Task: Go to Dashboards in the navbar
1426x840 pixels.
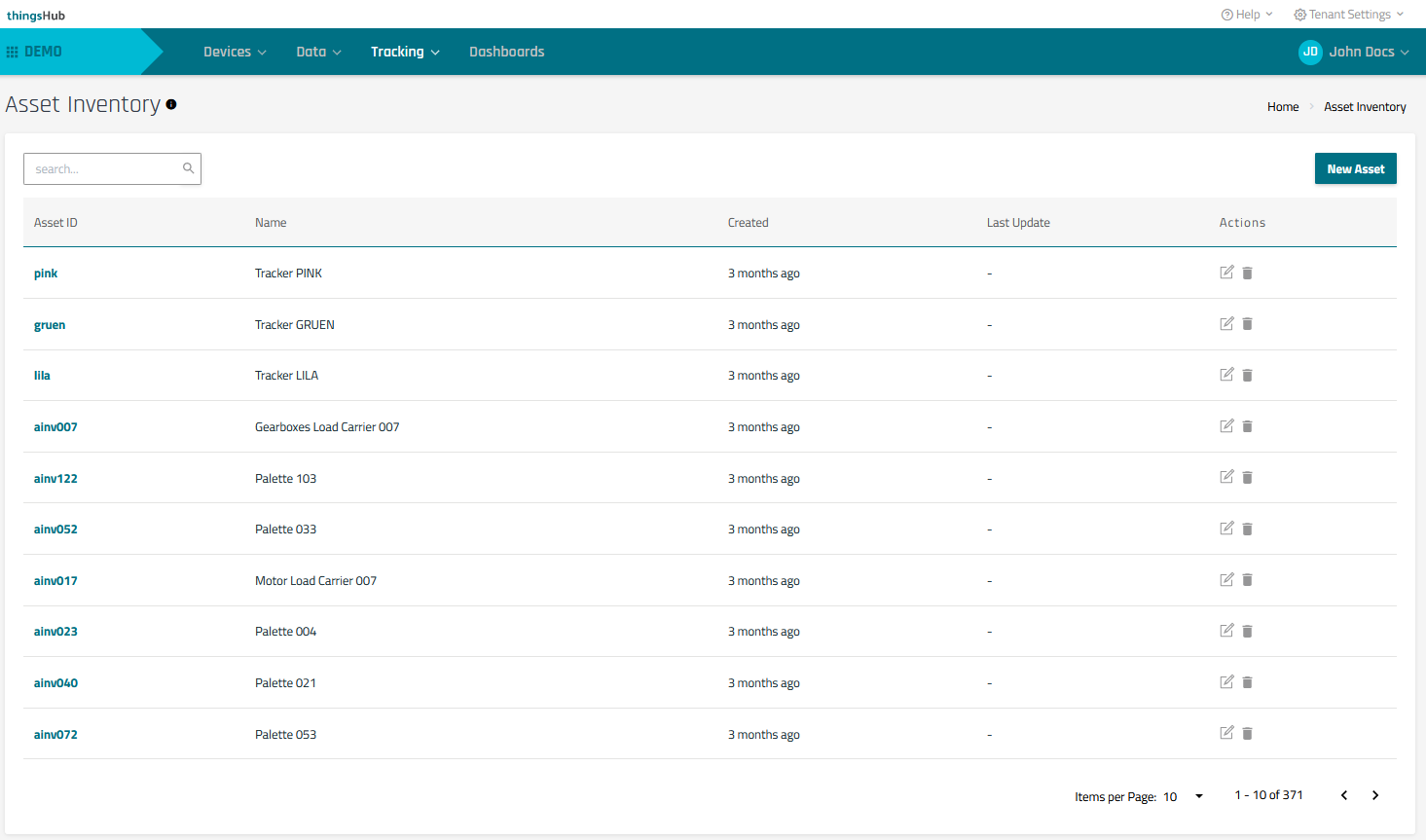Action: [x=506, y=52]
